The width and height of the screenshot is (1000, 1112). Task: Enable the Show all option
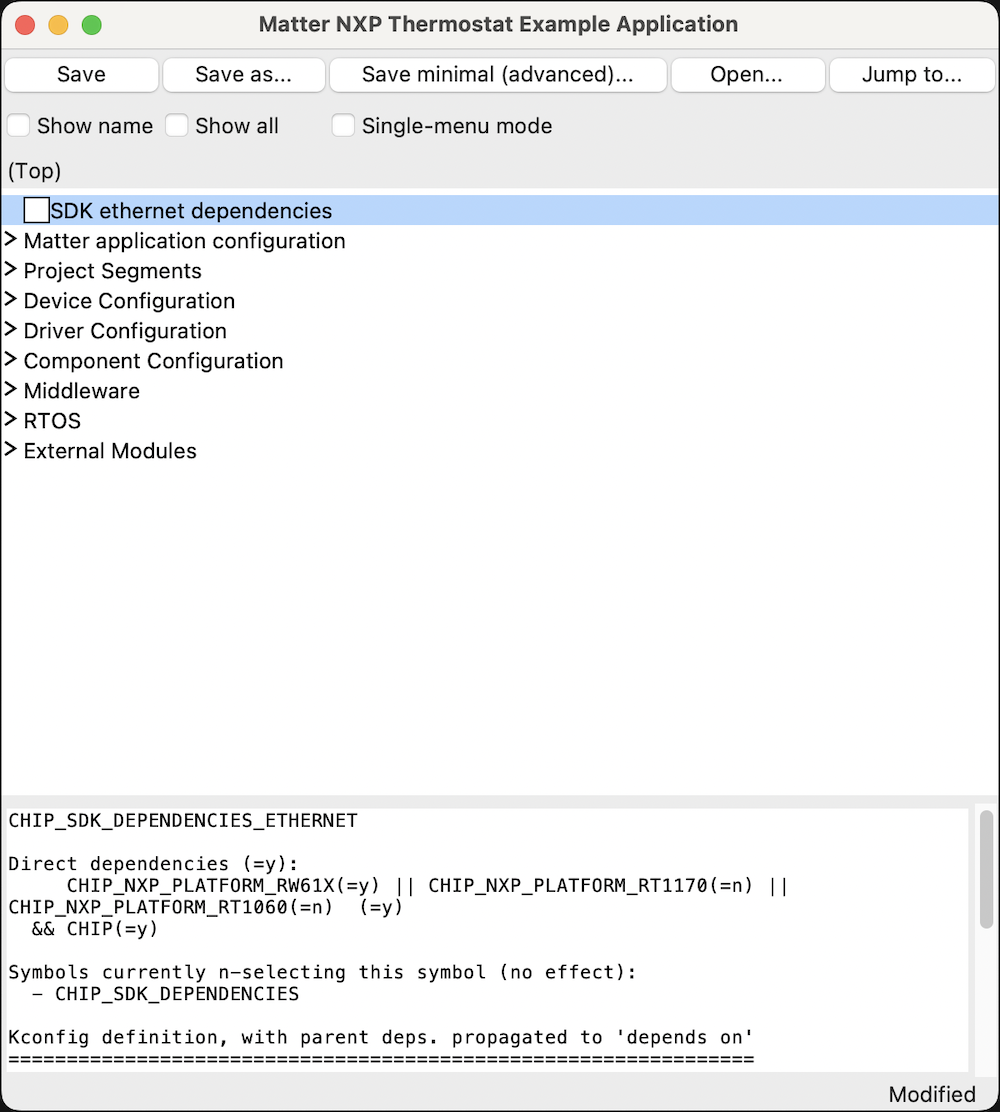(x=176, y=126)
